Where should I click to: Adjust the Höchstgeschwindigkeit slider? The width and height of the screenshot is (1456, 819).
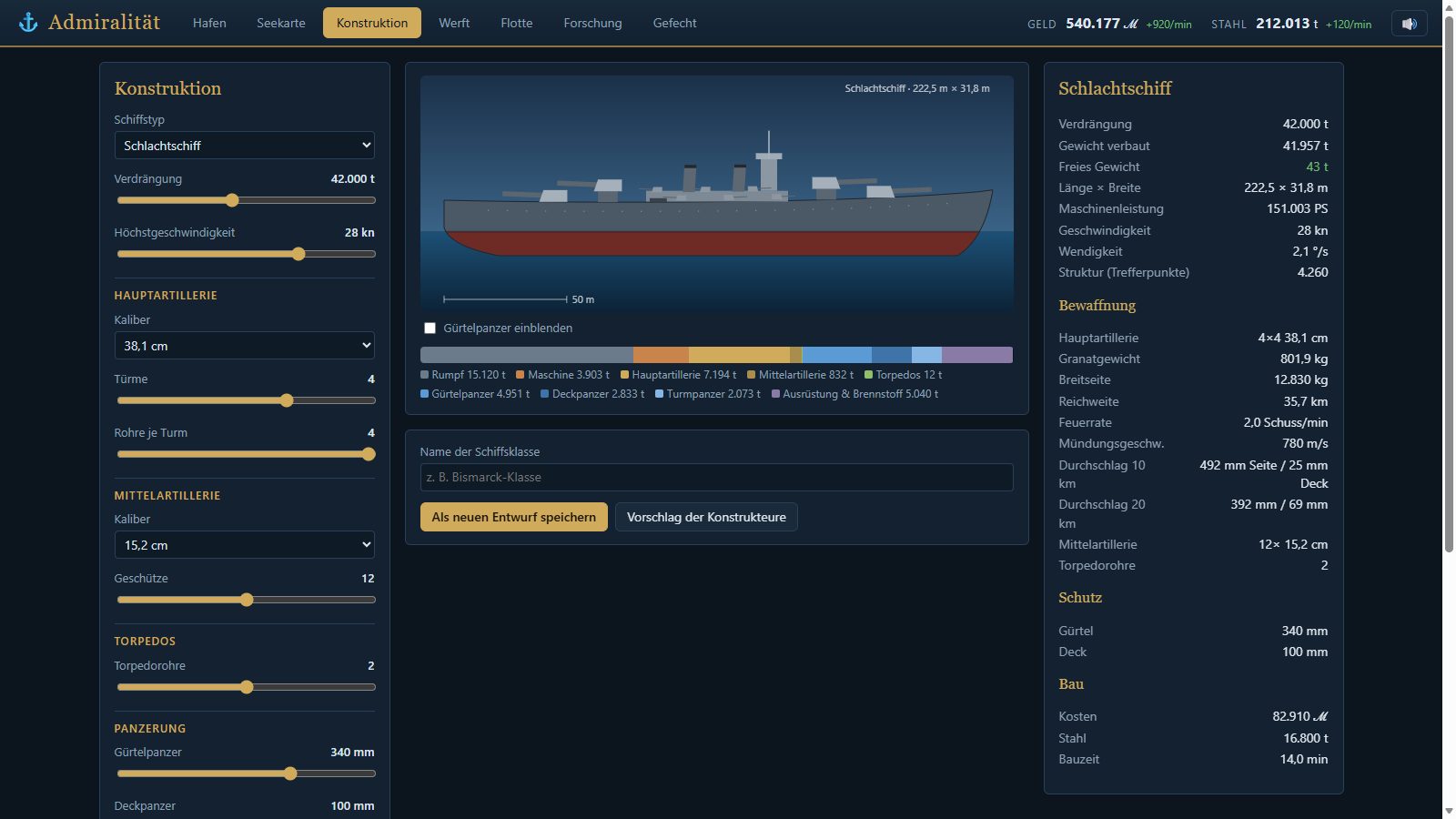pos(246,254)
